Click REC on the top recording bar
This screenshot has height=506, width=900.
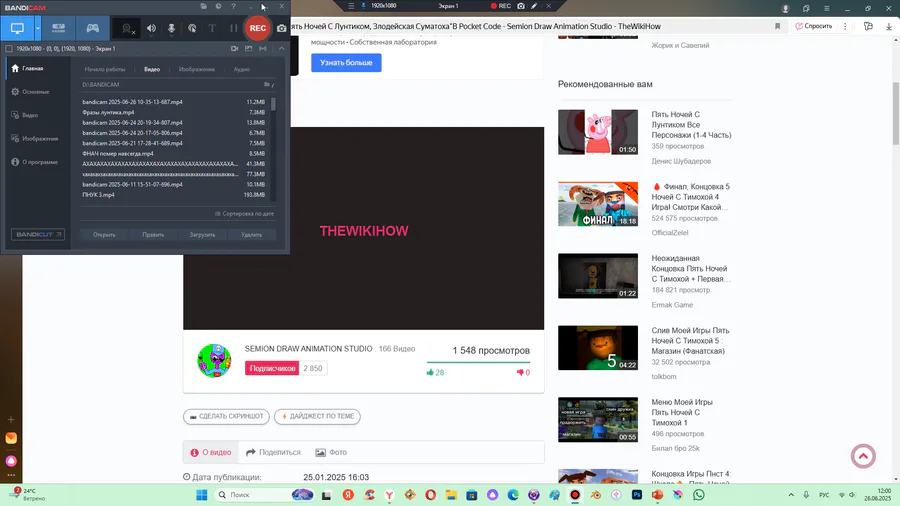click(501, 6)
